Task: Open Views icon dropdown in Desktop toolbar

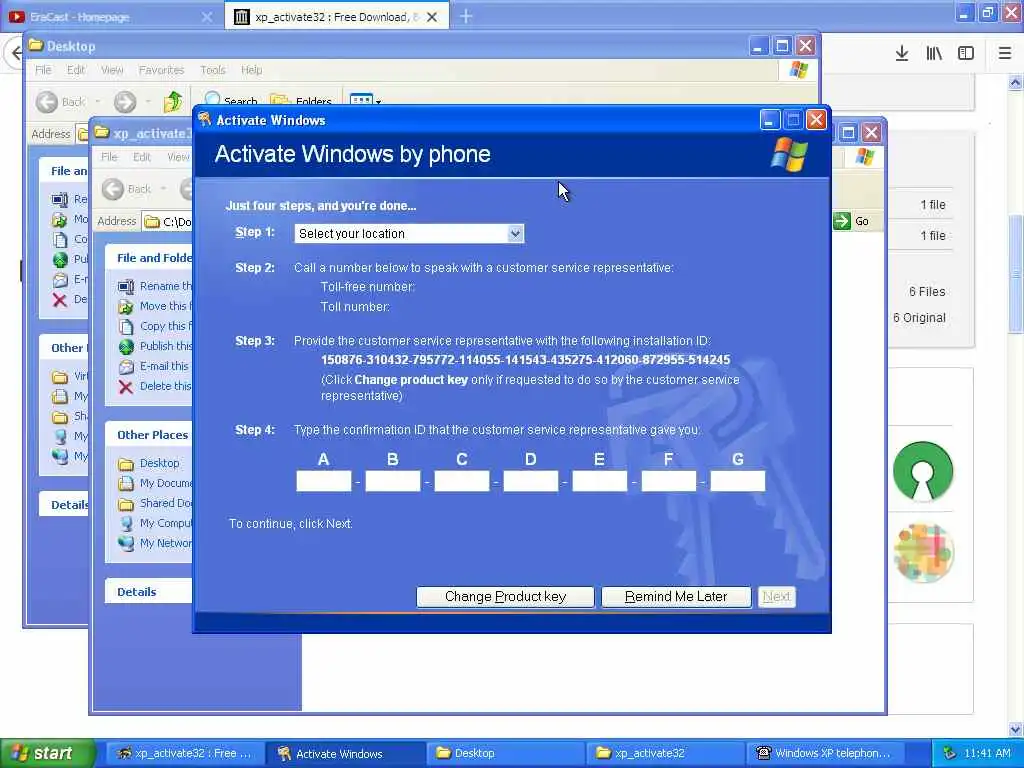Action: 366,100
